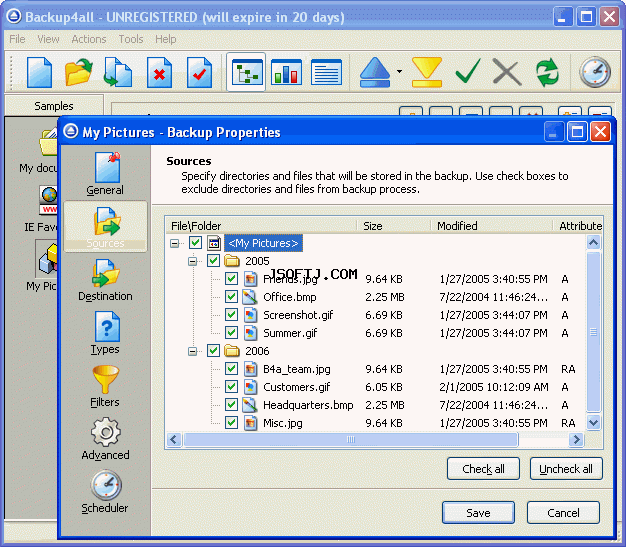Viewport: 626px width, 547px height.
Task: Click the New backup toolbar icon
Action: point(39,72)
